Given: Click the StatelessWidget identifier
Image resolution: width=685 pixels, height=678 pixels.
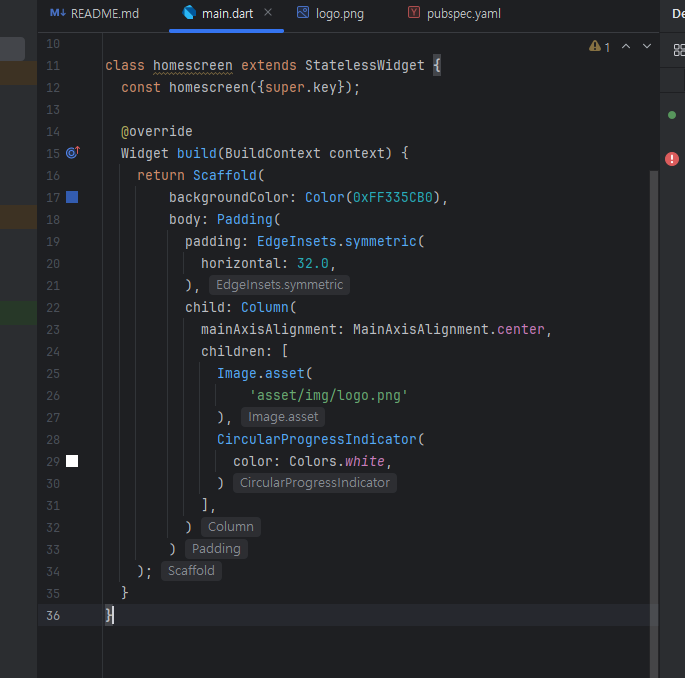Looking at the screenshot, I should pos(365,66).
